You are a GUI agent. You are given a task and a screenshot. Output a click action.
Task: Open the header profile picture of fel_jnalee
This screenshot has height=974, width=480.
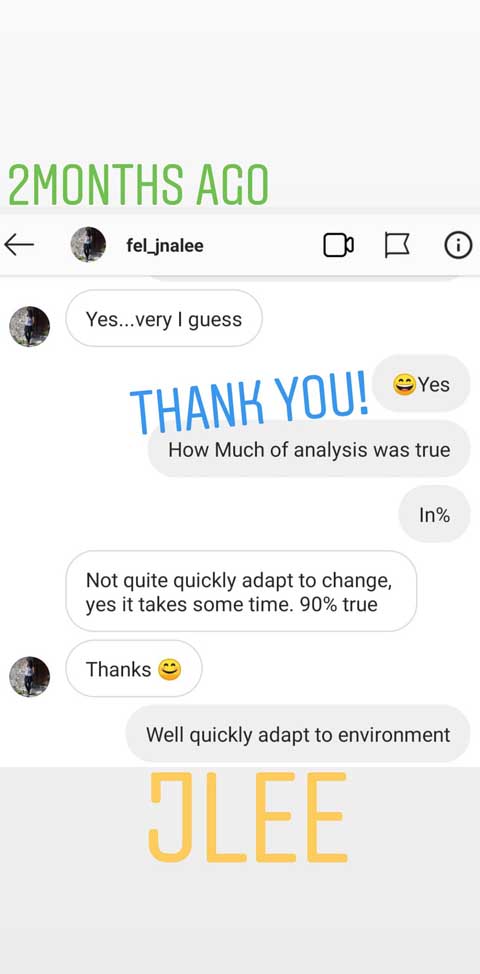pyautogui.click(x=88, y=244)
